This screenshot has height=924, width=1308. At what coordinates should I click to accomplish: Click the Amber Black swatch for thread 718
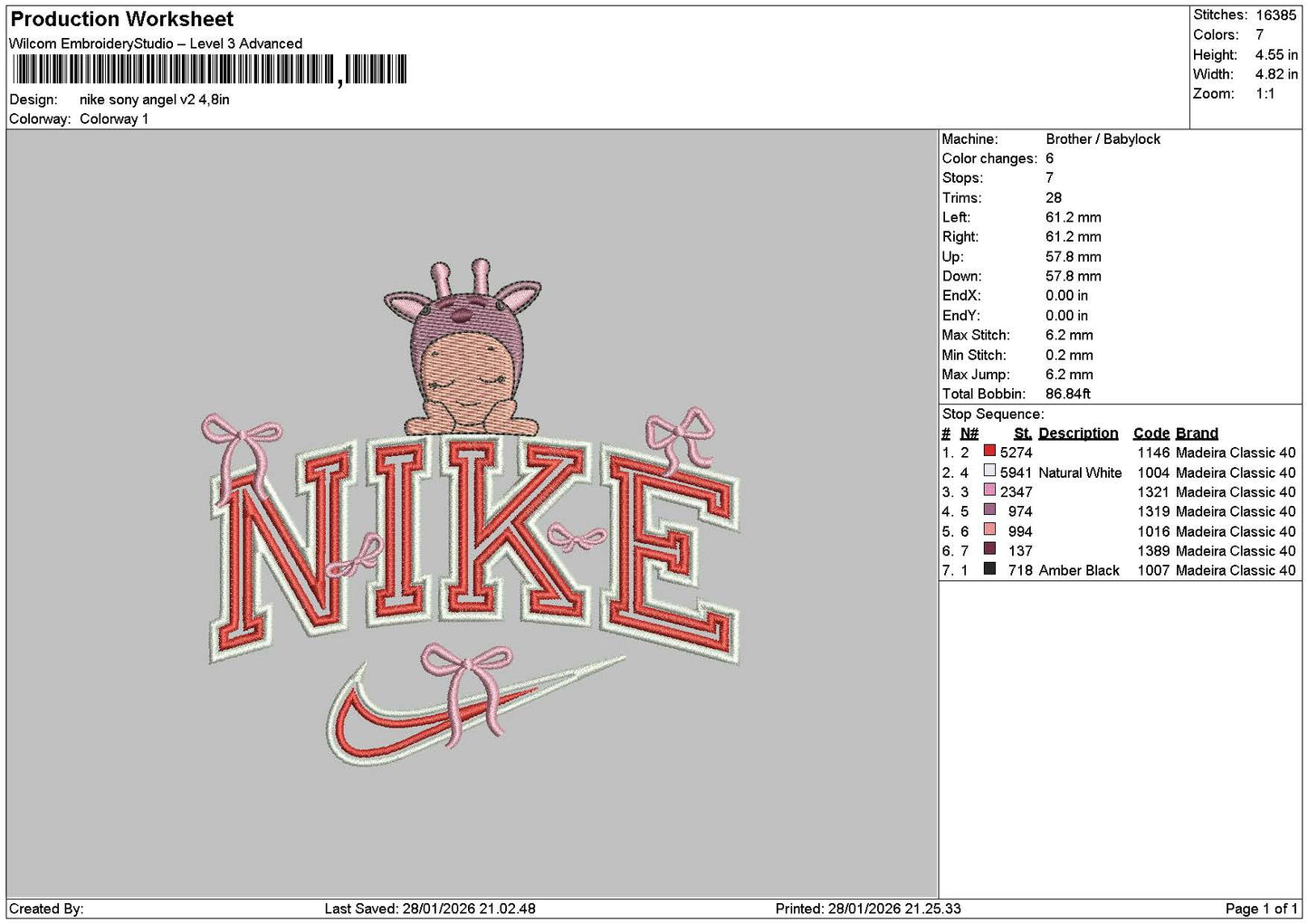click(989, 569)
